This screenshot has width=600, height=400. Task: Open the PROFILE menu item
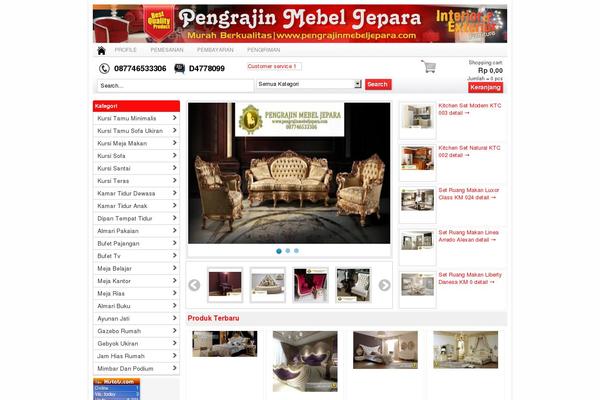click(126, 50)
